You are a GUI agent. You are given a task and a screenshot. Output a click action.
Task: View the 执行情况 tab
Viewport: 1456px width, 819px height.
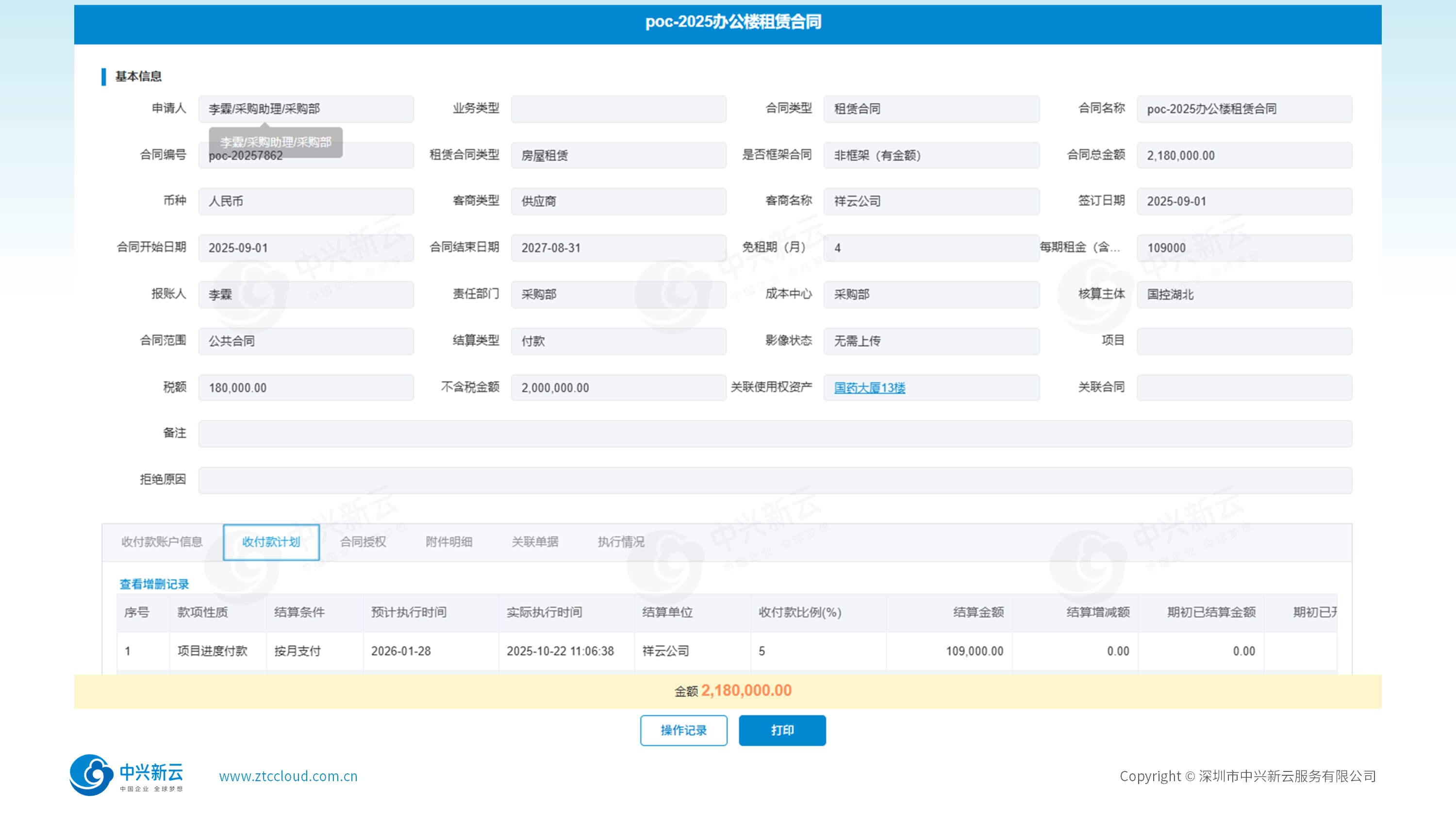click(x=621, y=541)
